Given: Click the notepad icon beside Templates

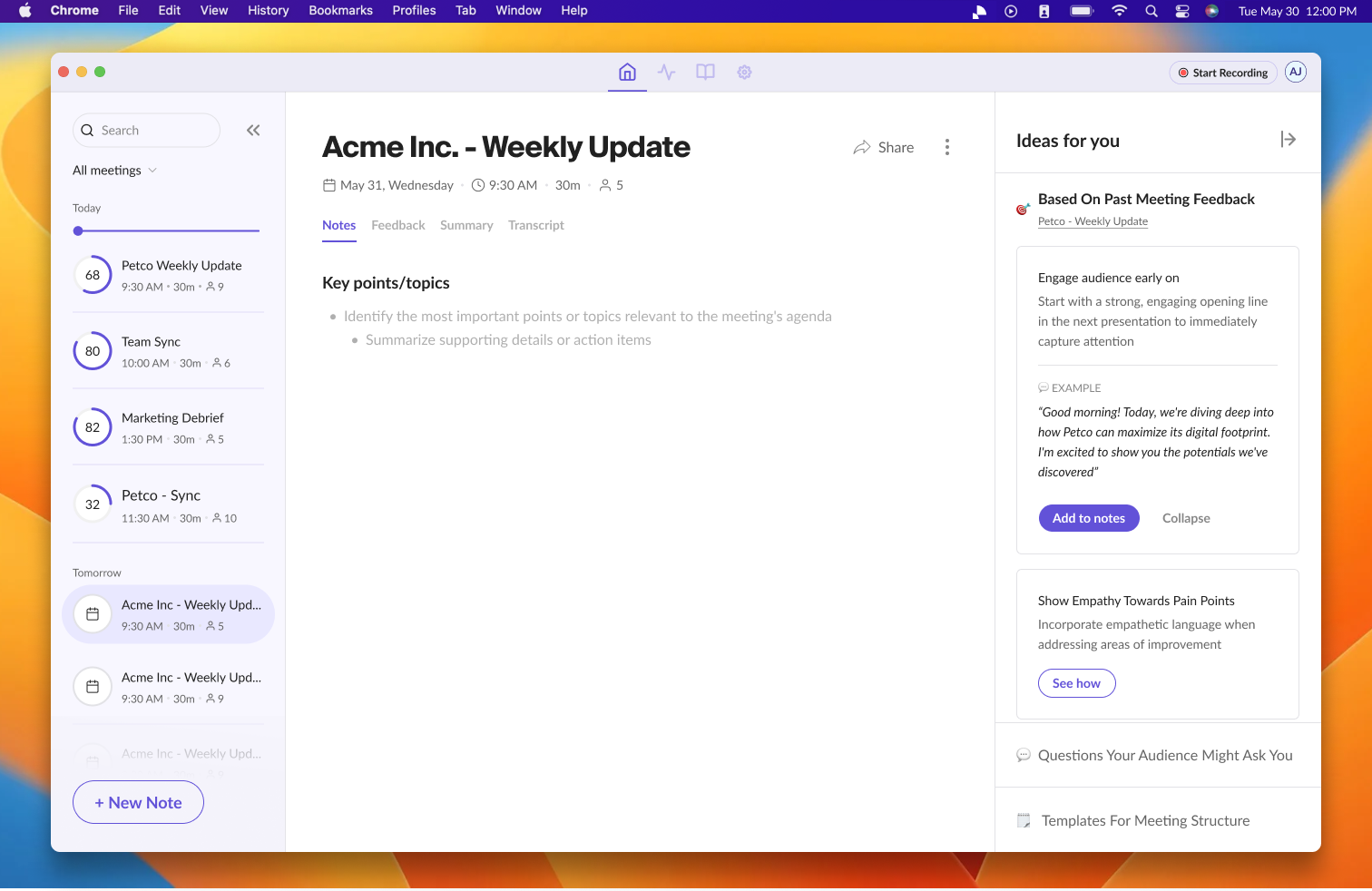Looking at the screenshot, I should pyautogui.click(x=1024, y=821).
